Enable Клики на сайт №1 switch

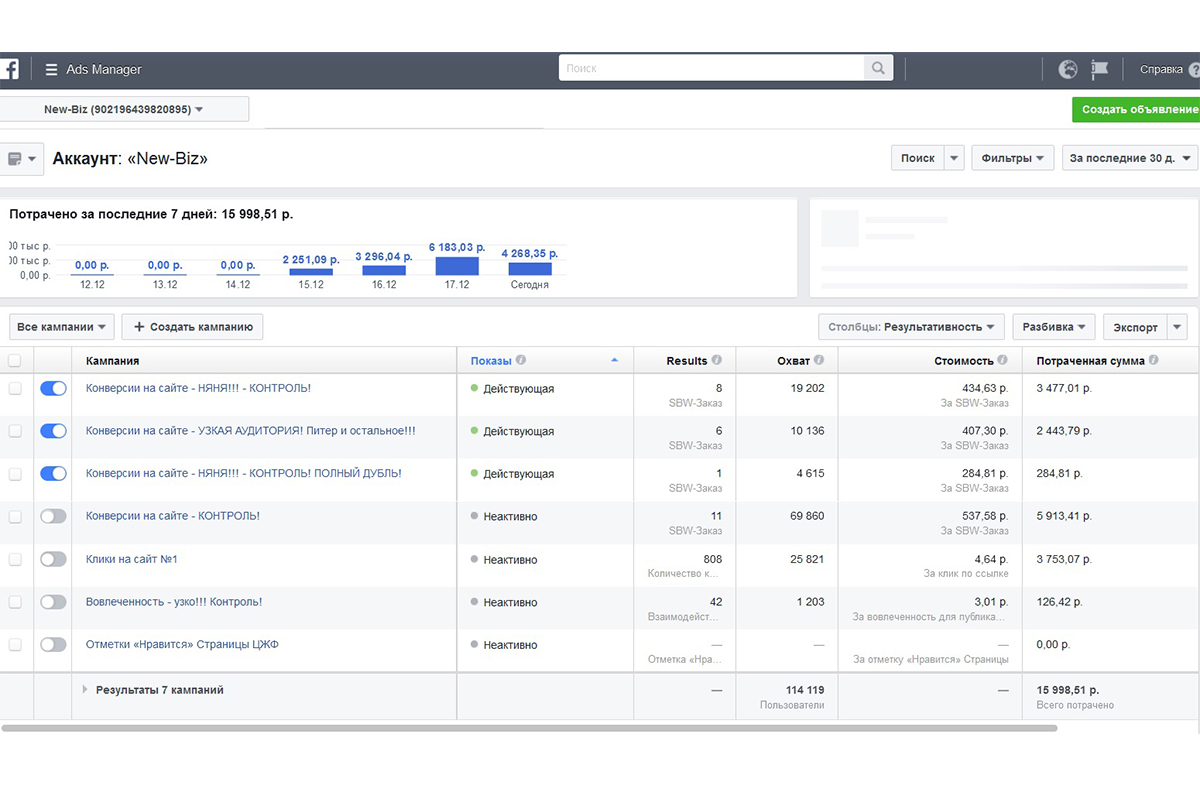point(53,559)
